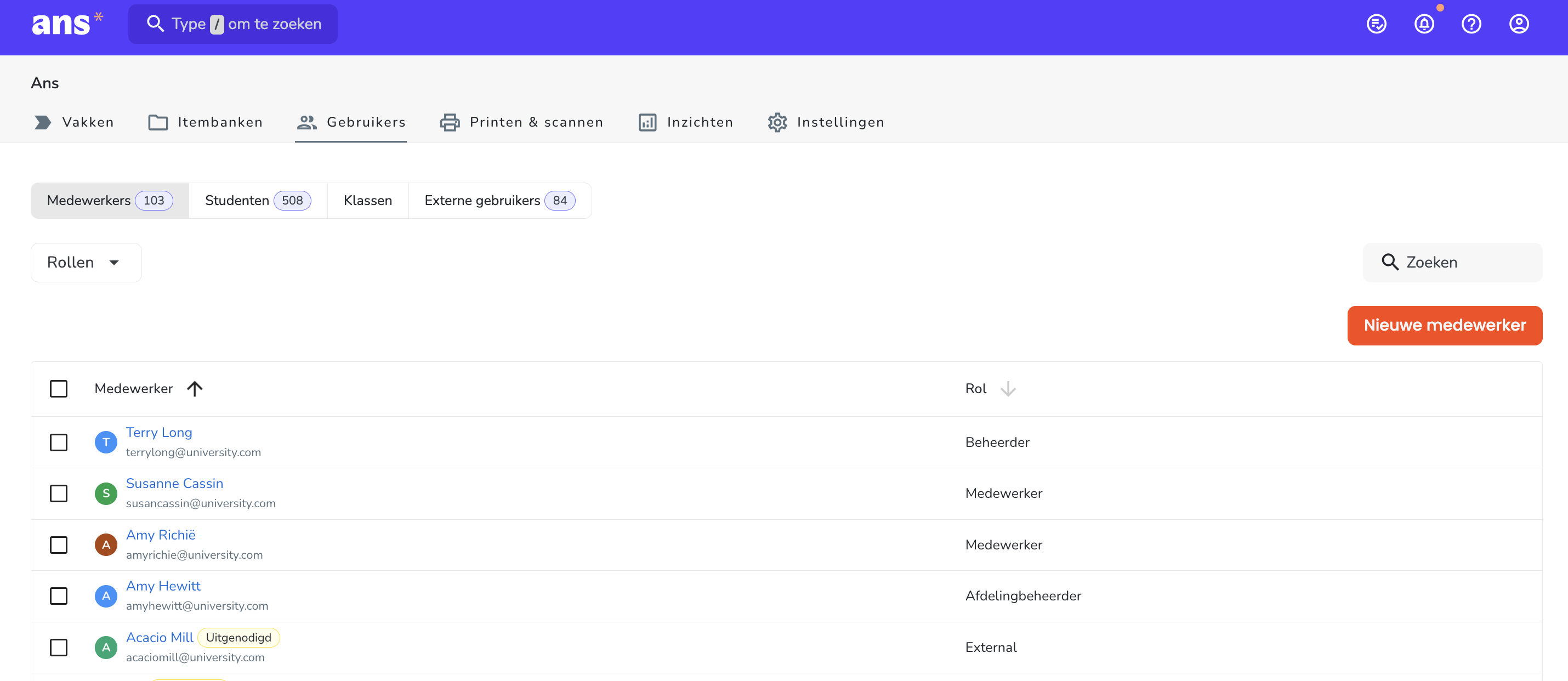Open the help question mark icon

tap(1471, 24)
